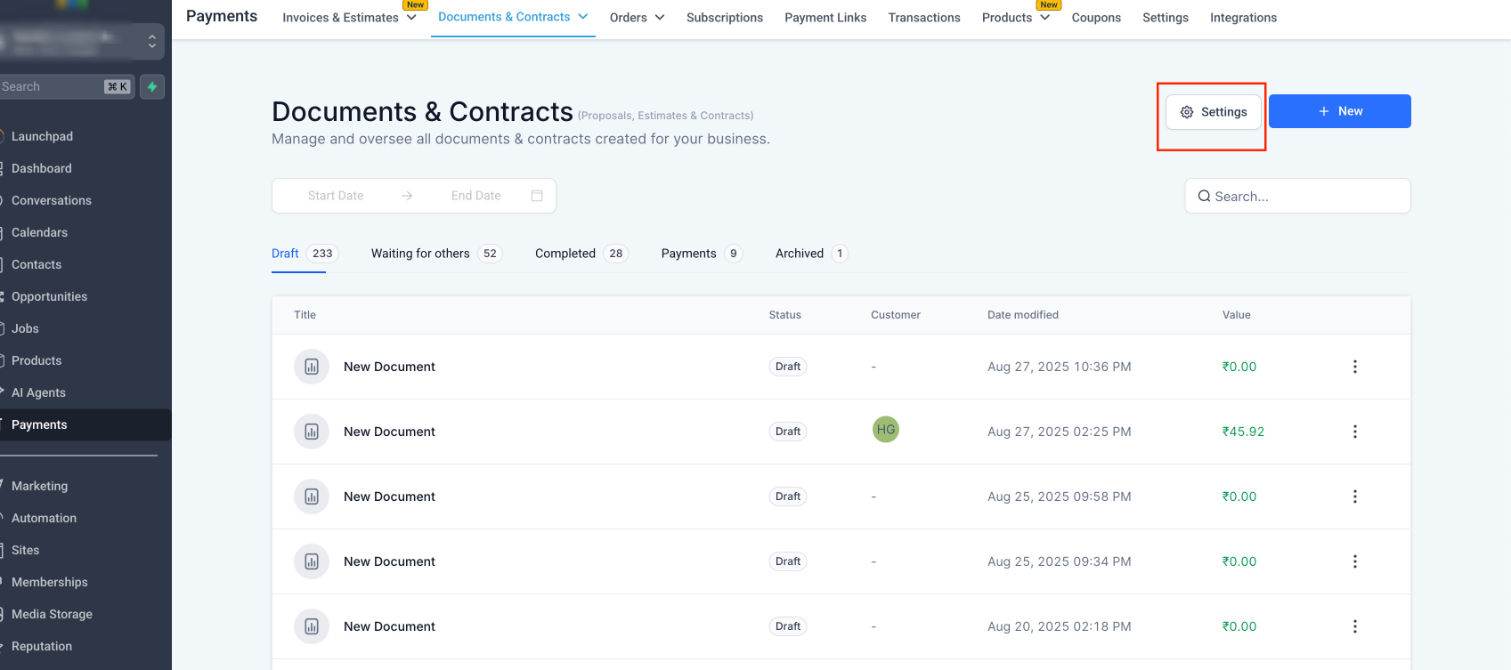Switch to the Completed tab
The height and width of the screenshot is (670, 1511).
click(582, 254)
